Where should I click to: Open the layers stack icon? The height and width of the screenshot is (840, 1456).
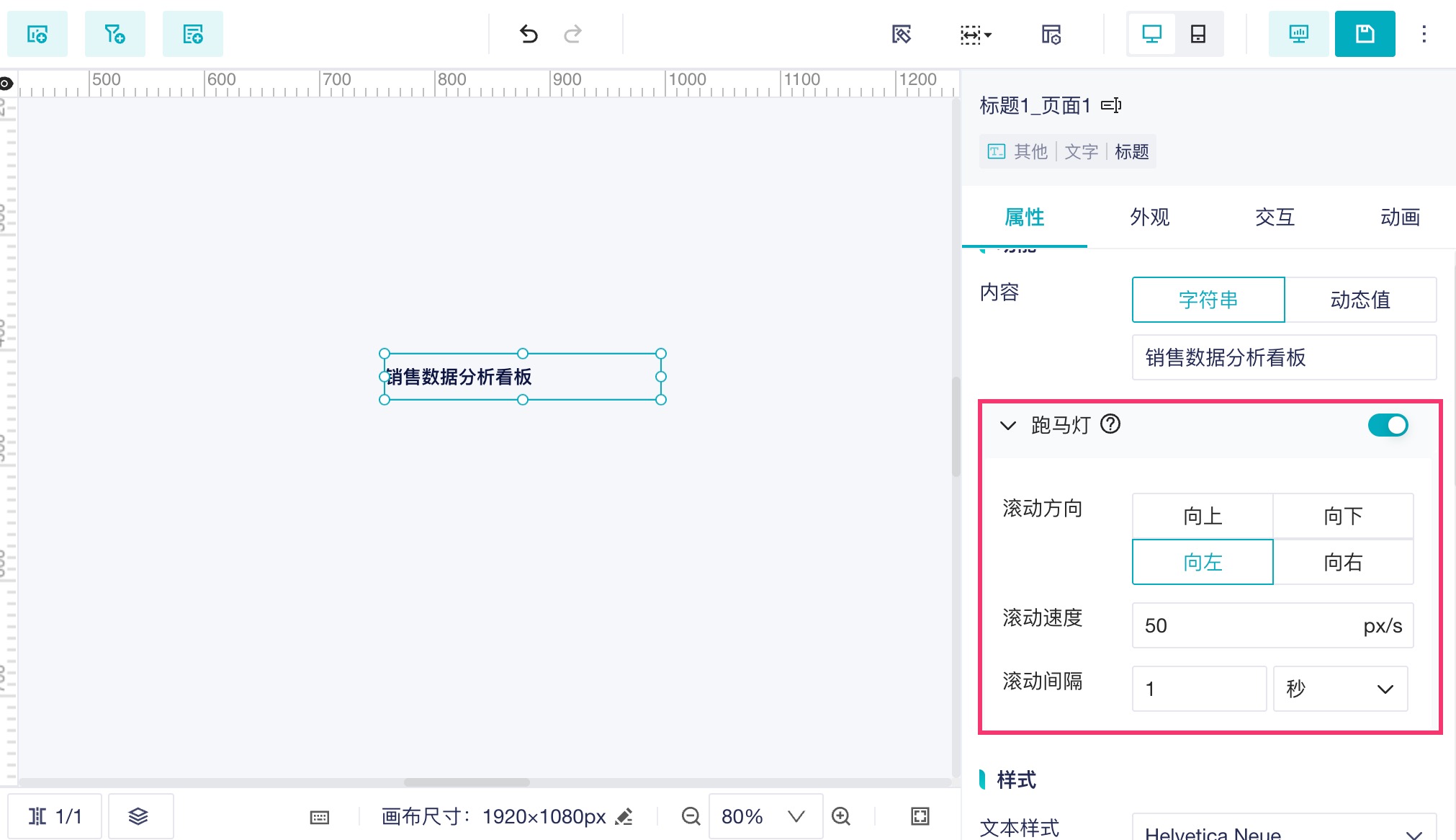[138, 816]
